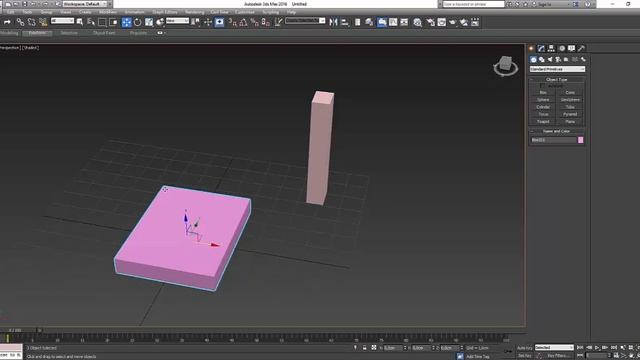Click the search keyword input field
The height and width of the screenshot is (360, 640).
pos(473,4)
